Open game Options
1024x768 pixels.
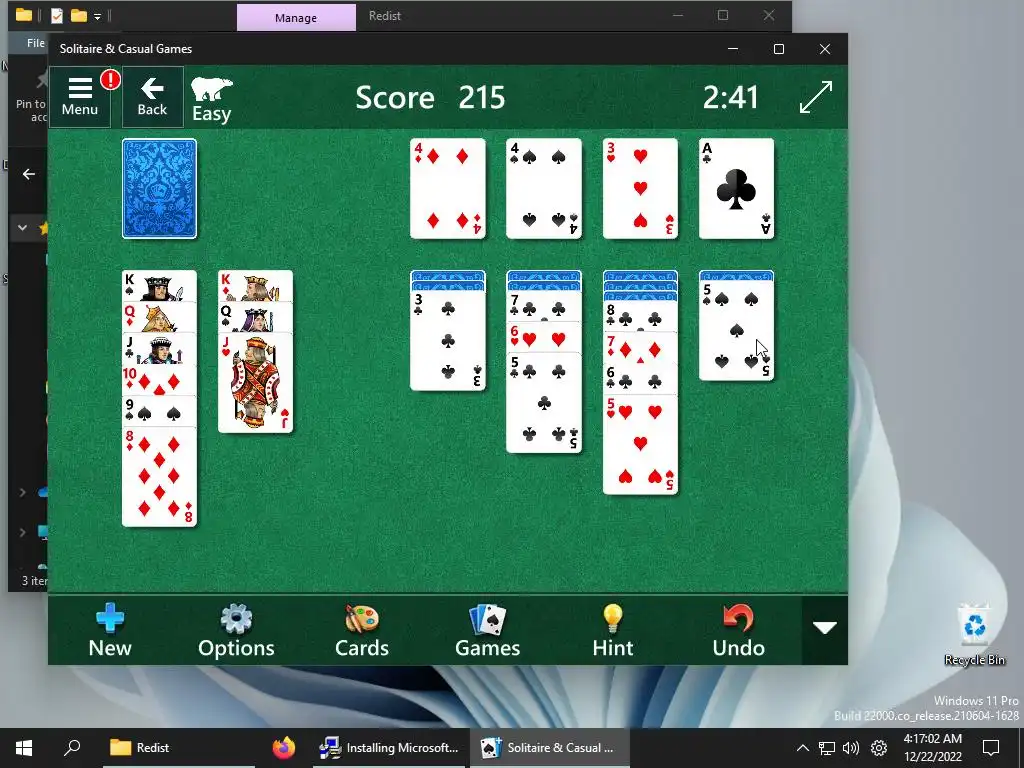pyautogui.click(x=236, y=630)
